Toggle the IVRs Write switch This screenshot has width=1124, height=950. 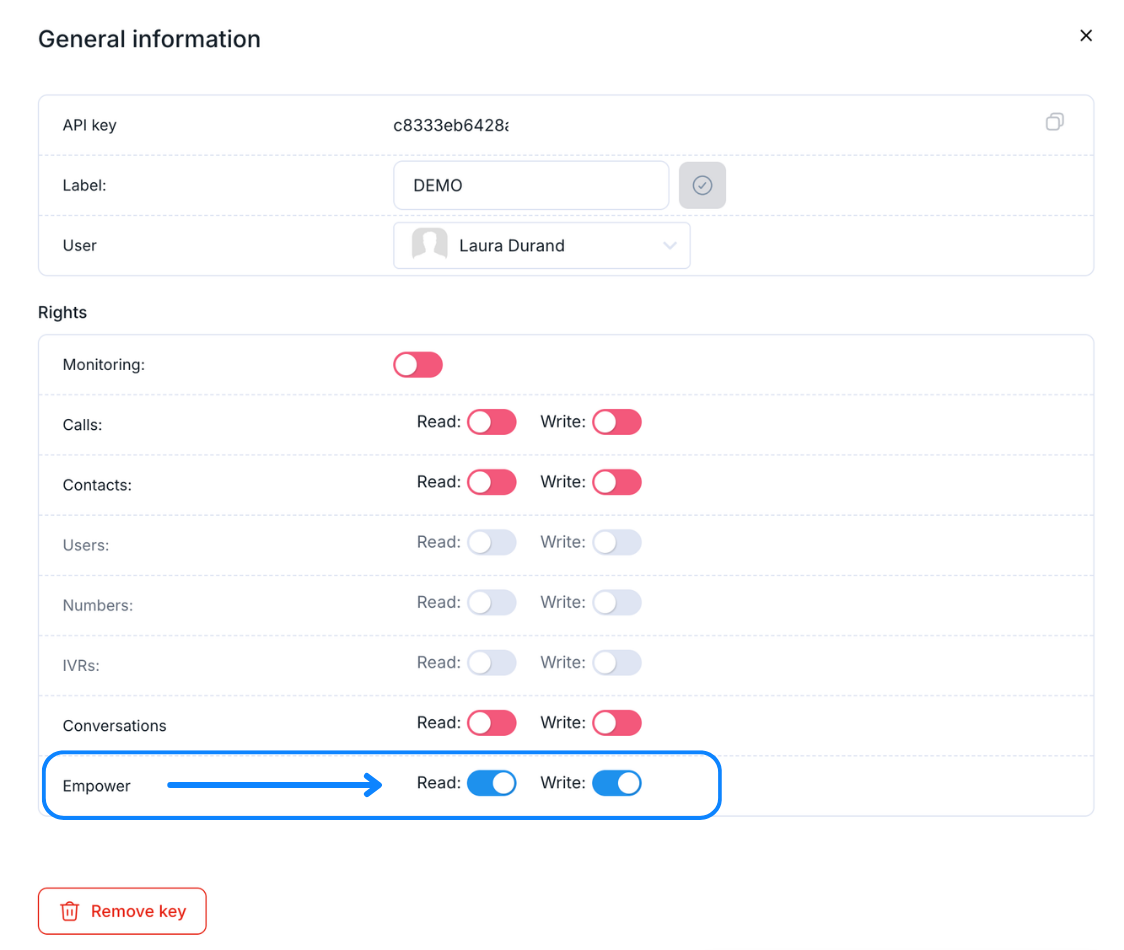coord(616,662)
